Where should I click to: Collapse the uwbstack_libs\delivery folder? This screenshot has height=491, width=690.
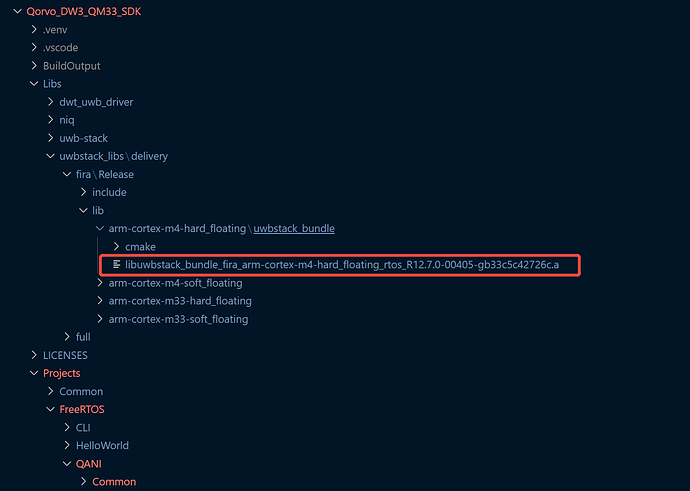tap(113, 156)
